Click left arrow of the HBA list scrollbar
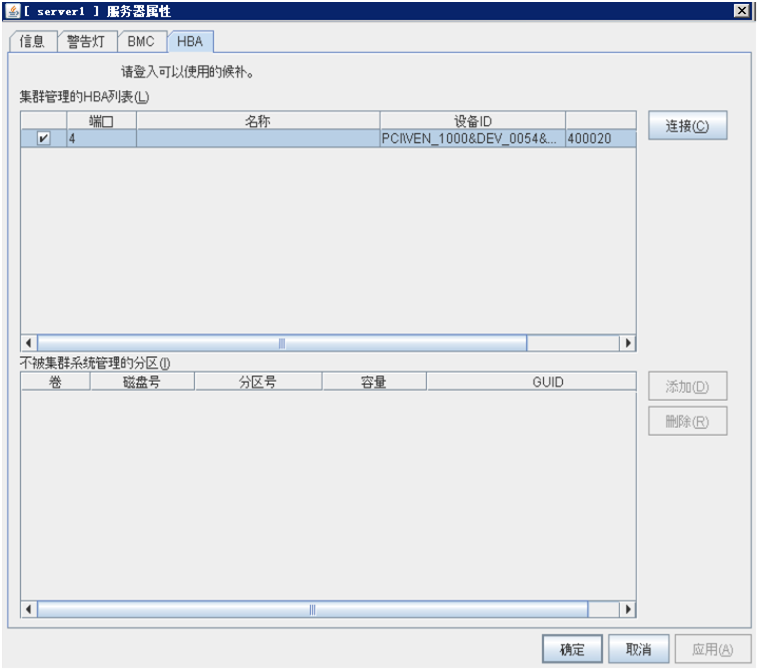759x671 pixels. coord(28,343)
